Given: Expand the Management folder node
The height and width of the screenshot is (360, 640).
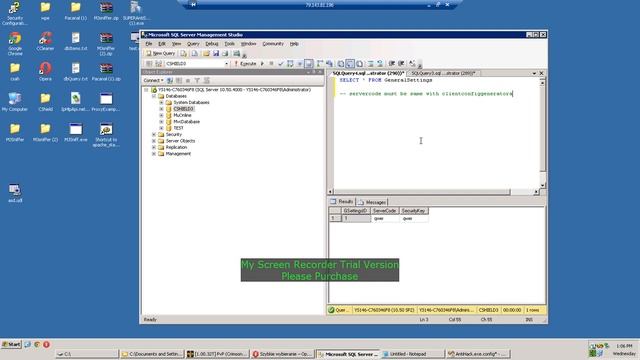Looking at the screenshot, I should tap(154, 153).
